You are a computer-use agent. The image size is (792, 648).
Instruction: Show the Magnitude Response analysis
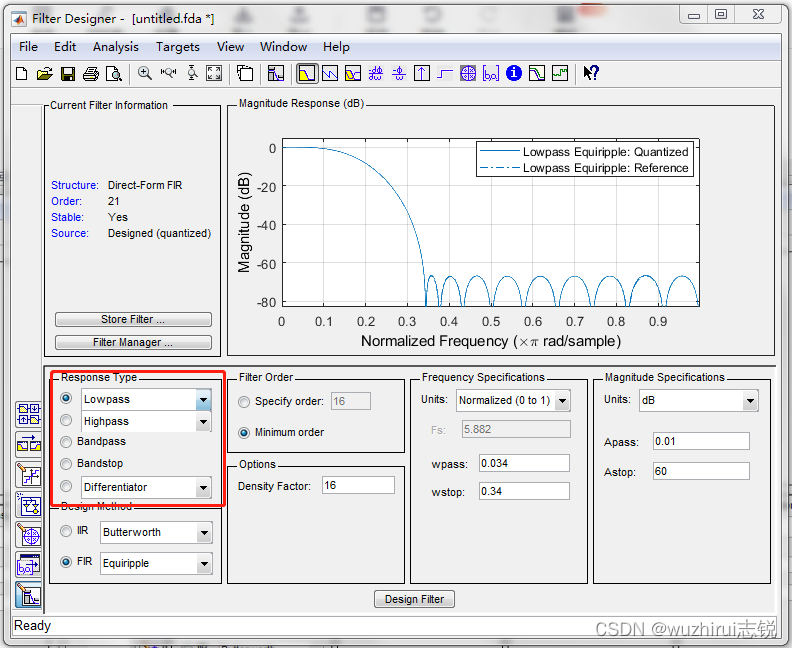[307, 74]
